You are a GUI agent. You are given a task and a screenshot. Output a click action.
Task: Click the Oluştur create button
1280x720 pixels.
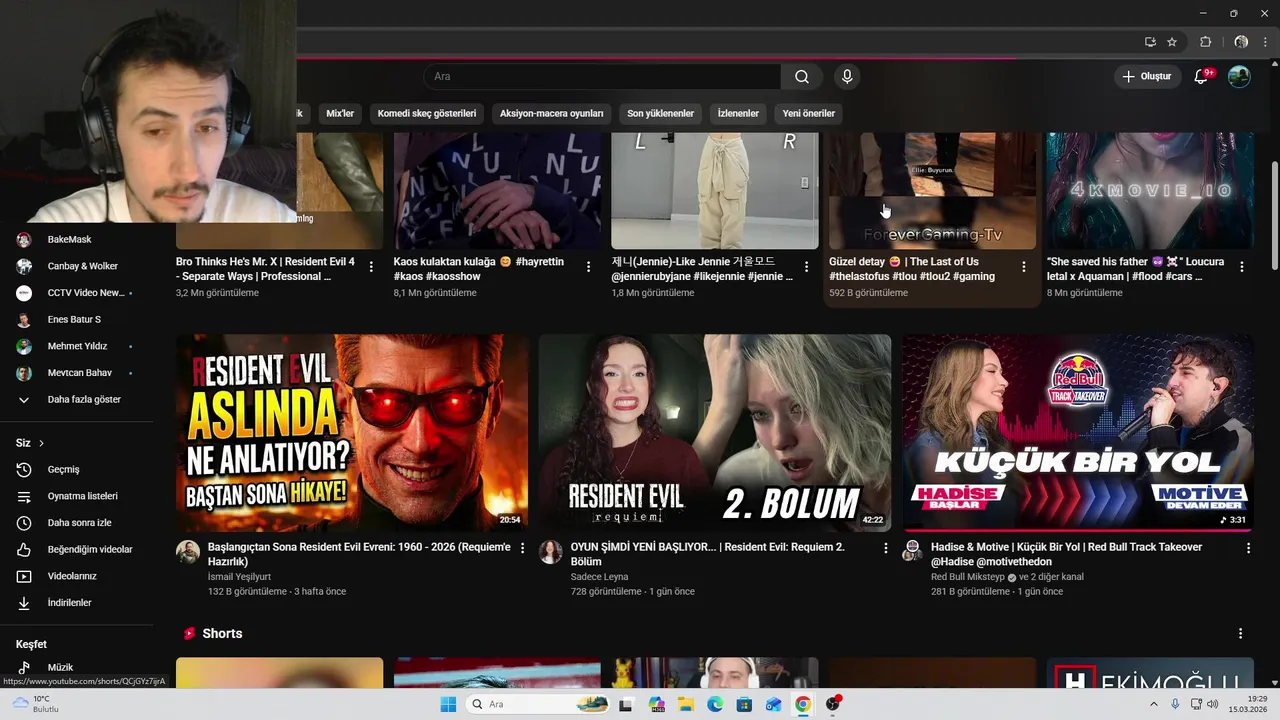1148,77
